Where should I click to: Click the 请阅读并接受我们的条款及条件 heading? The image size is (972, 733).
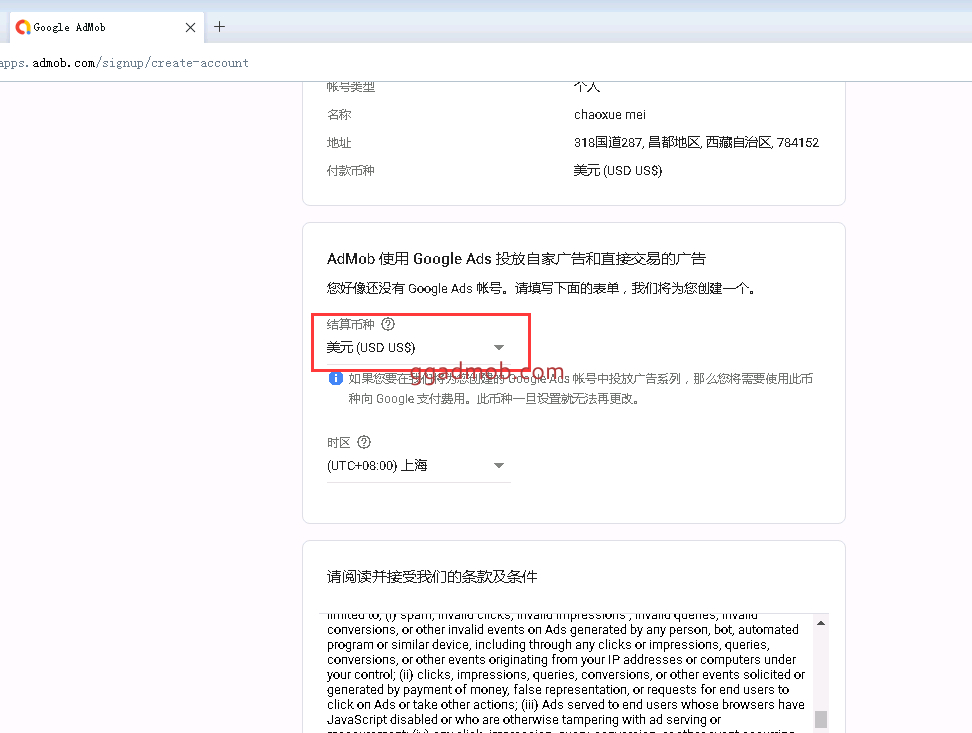tap(432, 577)
